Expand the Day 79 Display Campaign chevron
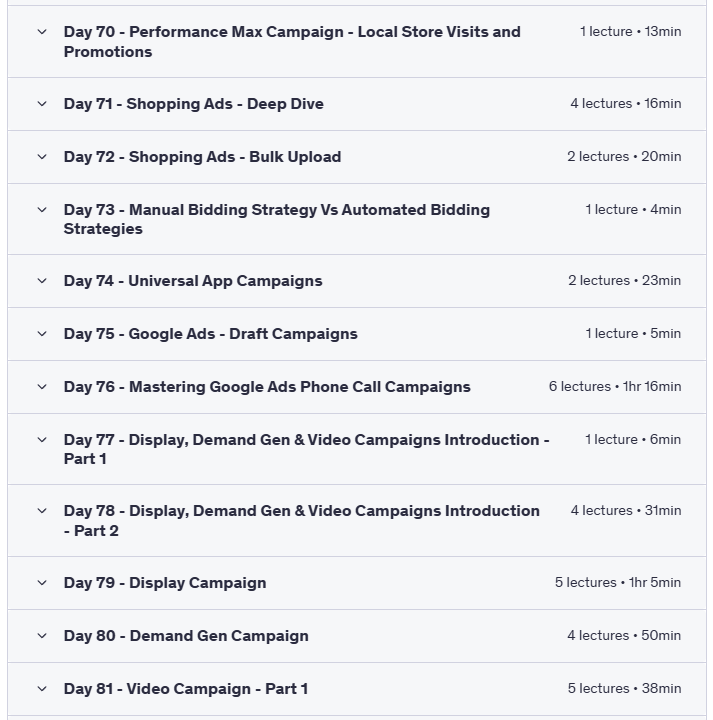This screenshot has width=713, height=720. (x=42, y=583)
